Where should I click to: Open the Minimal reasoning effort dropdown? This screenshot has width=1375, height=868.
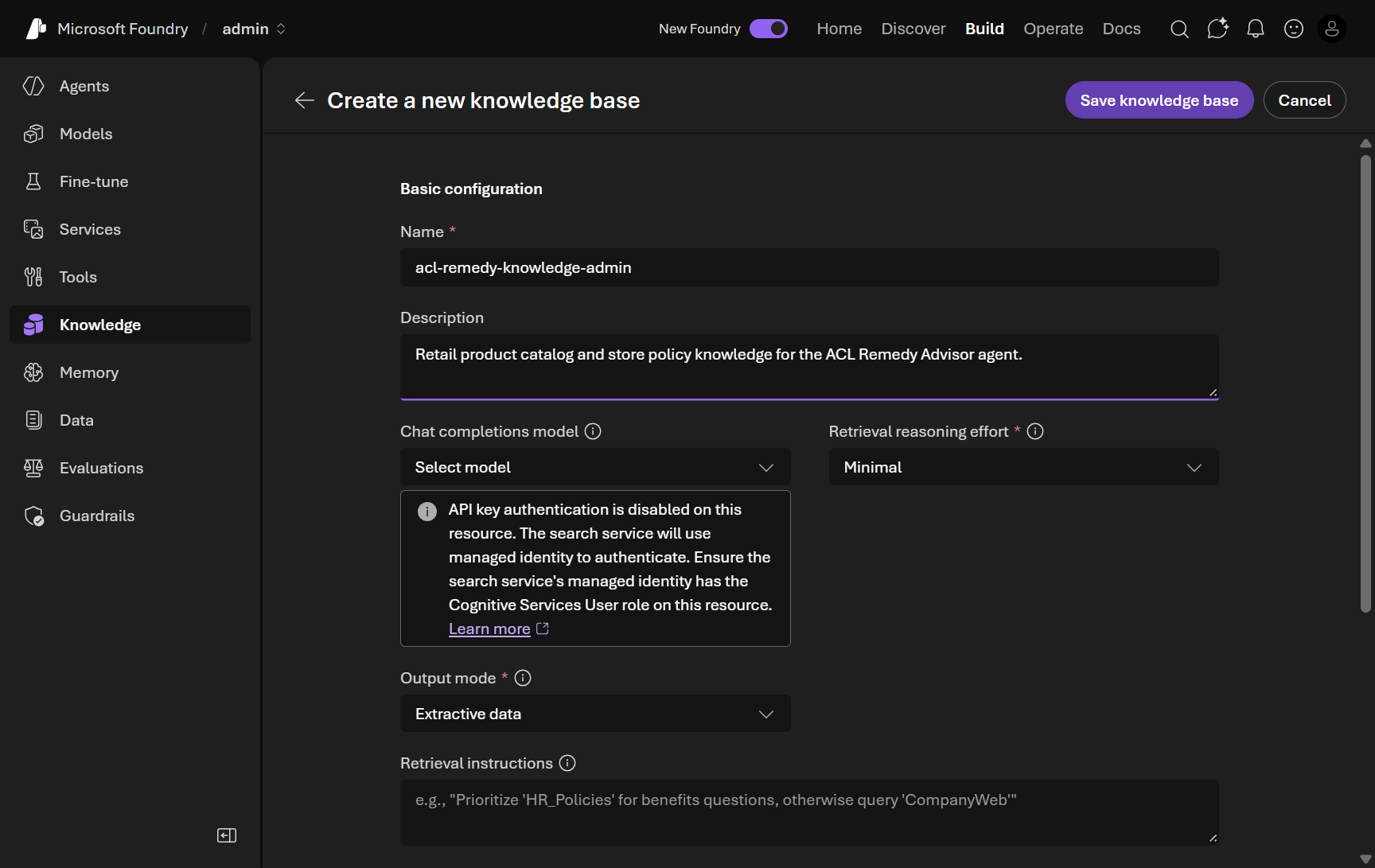coord(1023,467)
